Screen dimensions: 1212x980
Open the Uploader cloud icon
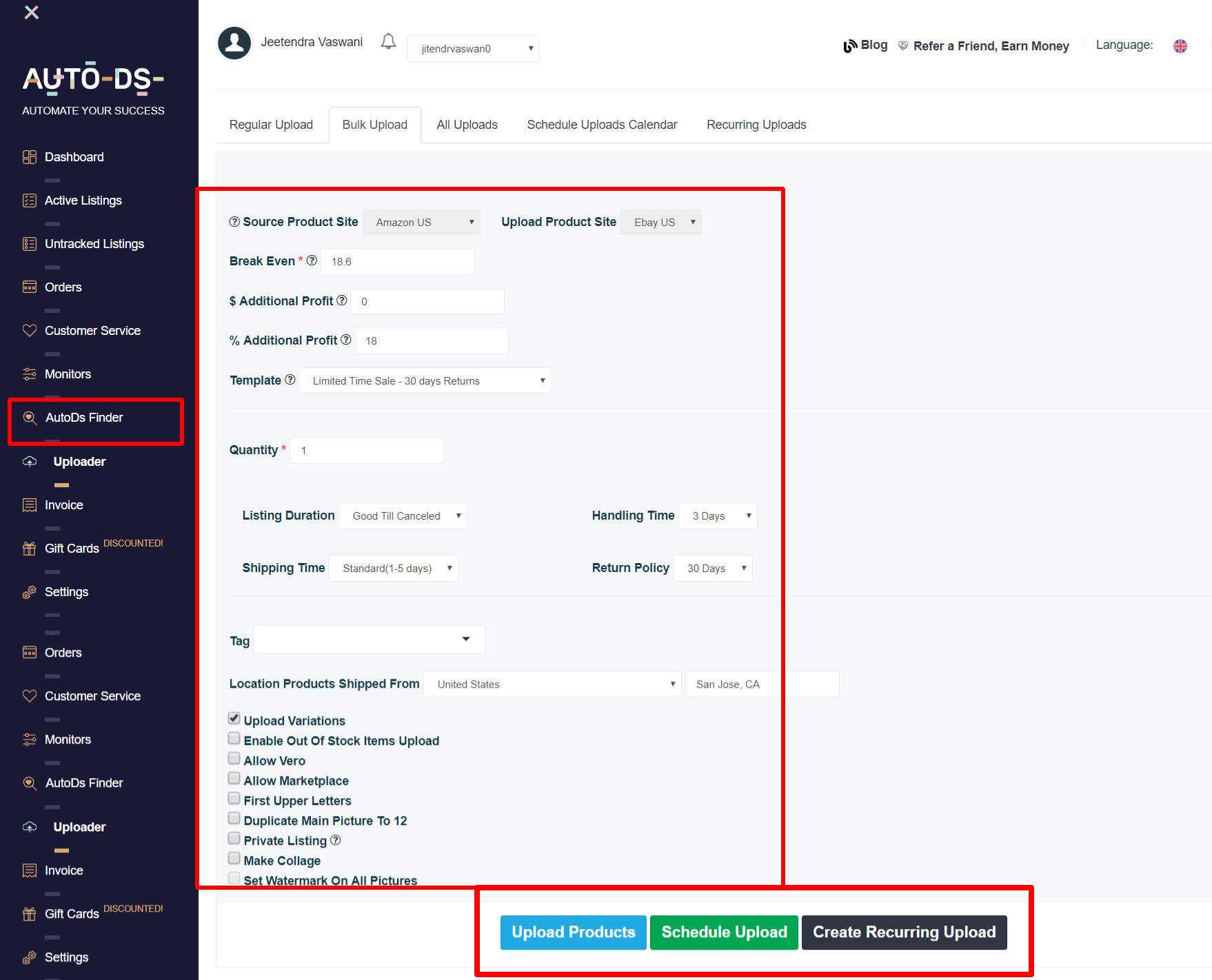click(x=30, y=461)
